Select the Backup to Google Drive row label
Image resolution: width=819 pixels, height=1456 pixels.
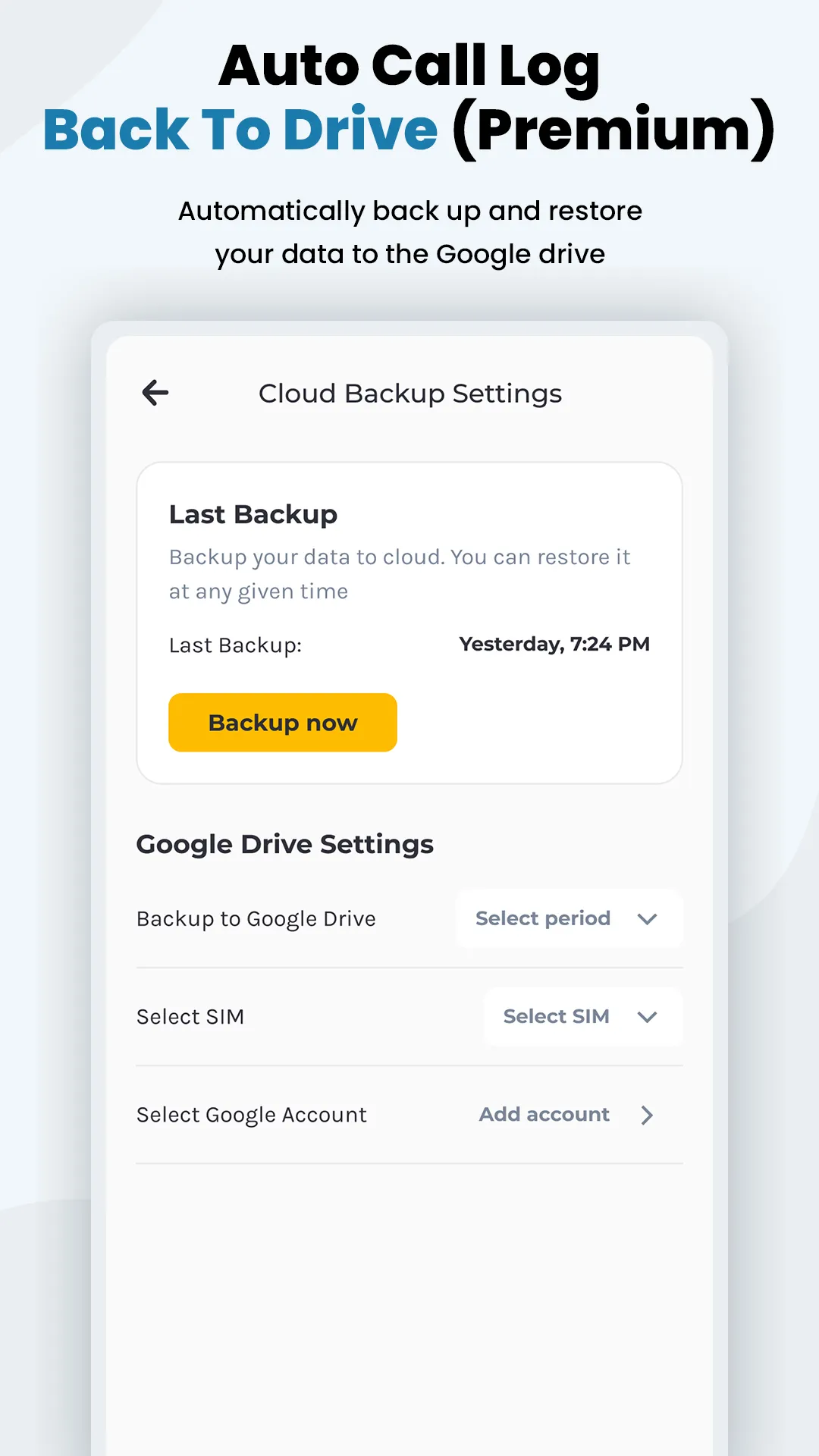coord(256,919)
